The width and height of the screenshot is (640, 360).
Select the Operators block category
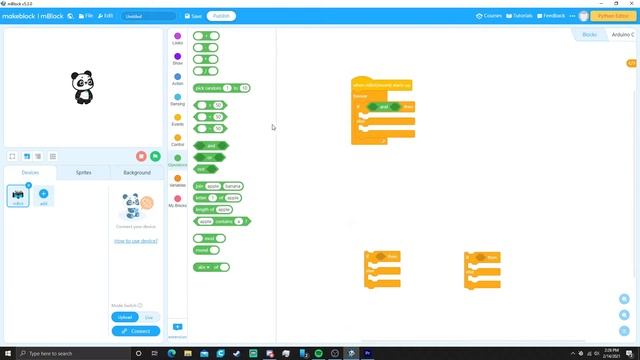[x=178, y=160]
